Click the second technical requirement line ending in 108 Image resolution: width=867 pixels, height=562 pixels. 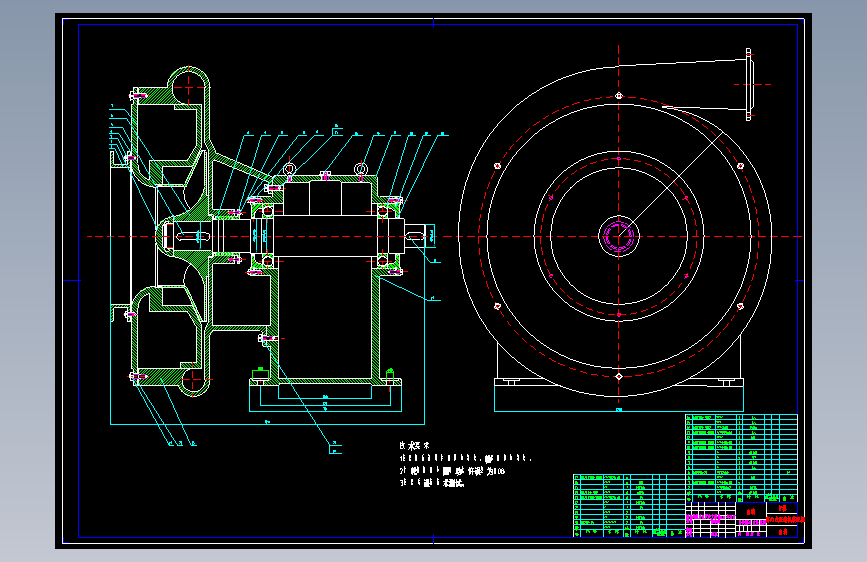(452, 471)
